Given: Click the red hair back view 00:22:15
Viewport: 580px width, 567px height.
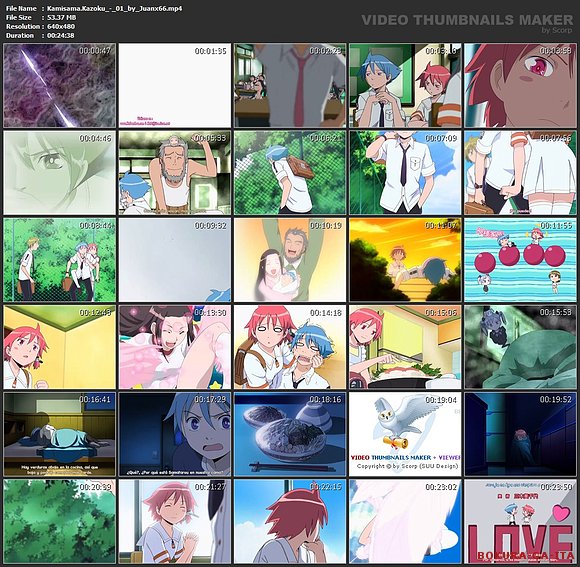Looking at the screenshot, I should [x=290, y=522].
